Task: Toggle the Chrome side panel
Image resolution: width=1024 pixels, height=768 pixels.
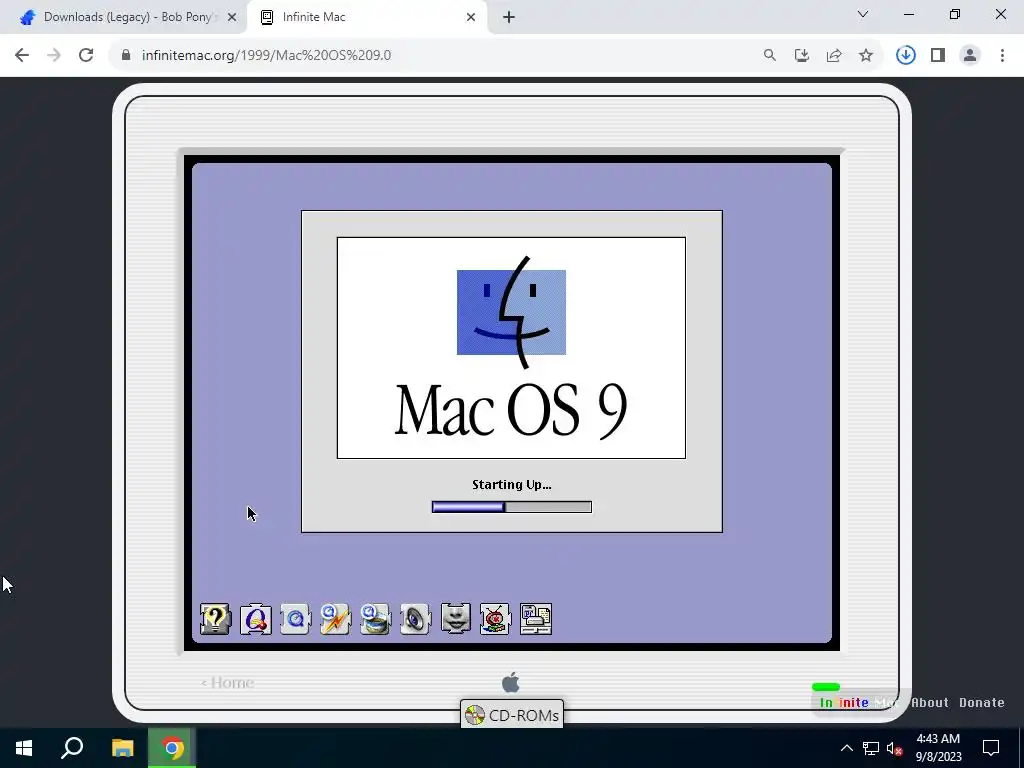Action: [938, 56]
